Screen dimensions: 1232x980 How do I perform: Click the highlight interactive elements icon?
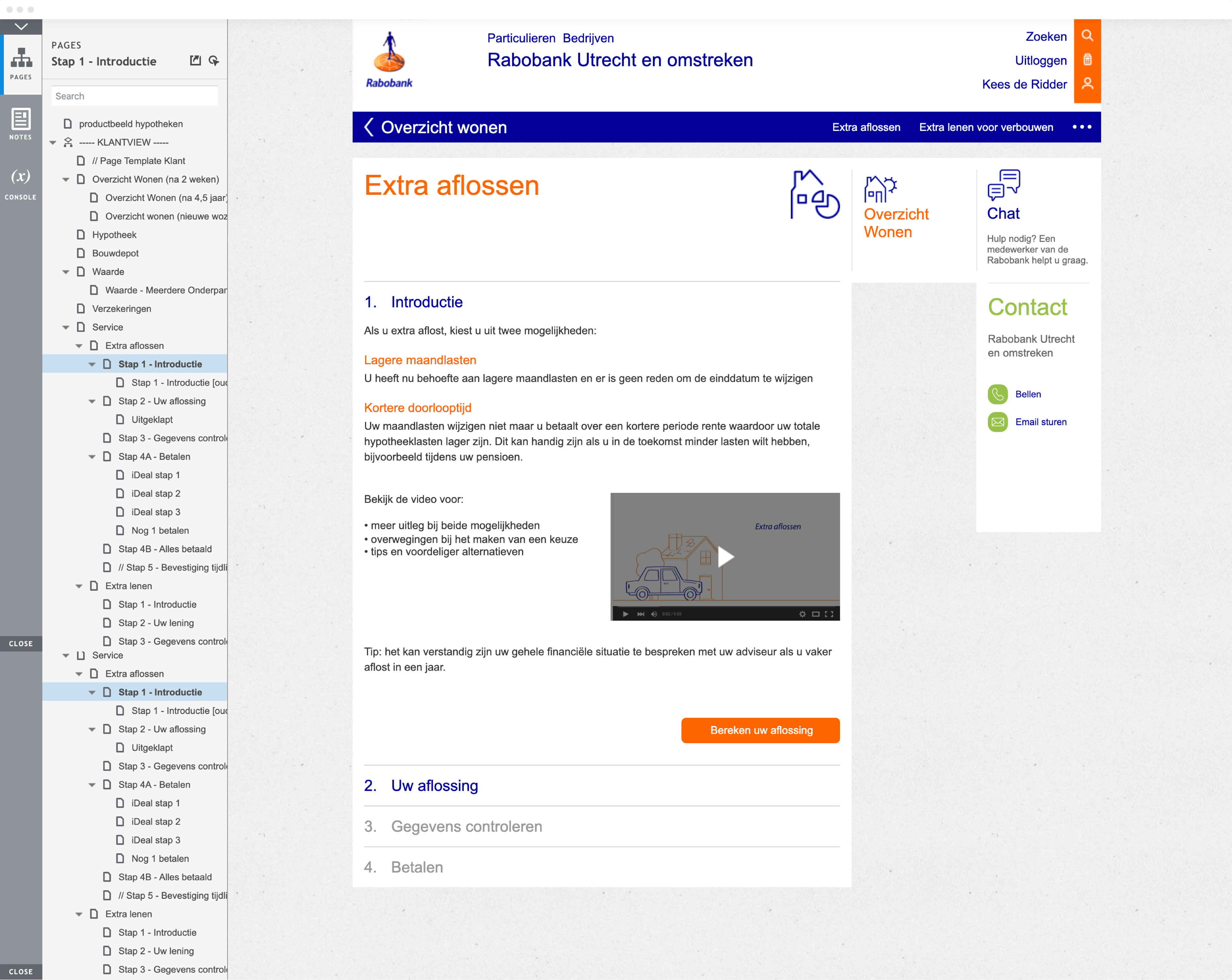tap(214, 61)
